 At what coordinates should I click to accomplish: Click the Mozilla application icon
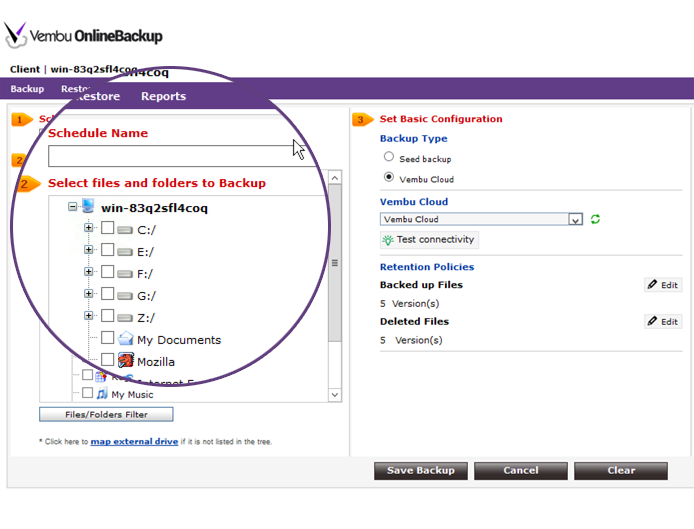[126, 360]
